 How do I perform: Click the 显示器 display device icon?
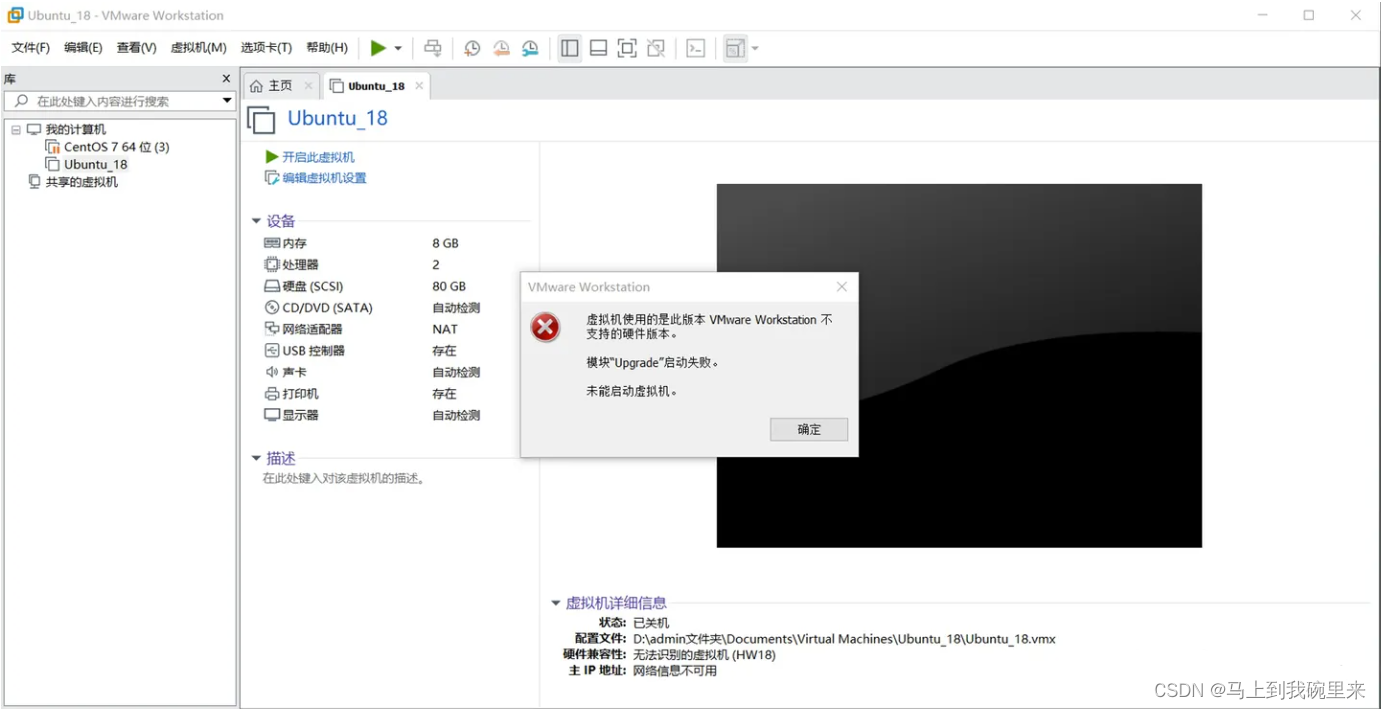pos(272,415)
